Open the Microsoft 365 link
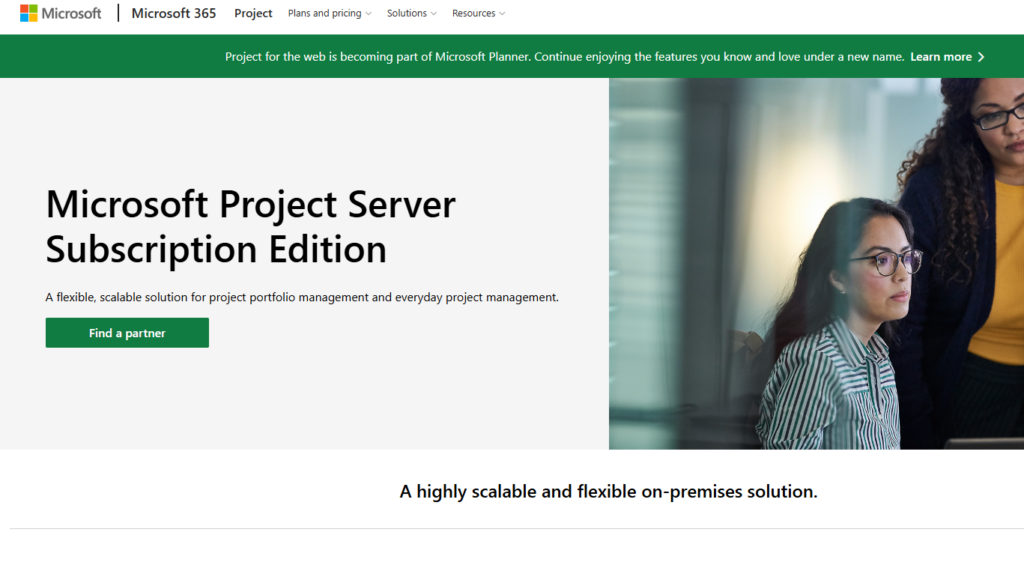The width and height of the screenshot is (1024, 583). tap(174, 13)
